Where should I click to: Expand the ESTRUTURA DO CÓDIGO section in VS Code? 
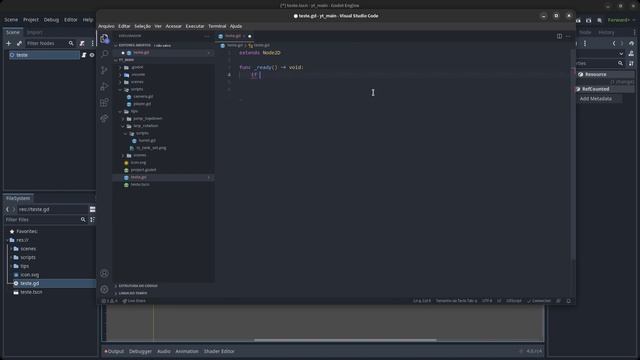(138, 286)
